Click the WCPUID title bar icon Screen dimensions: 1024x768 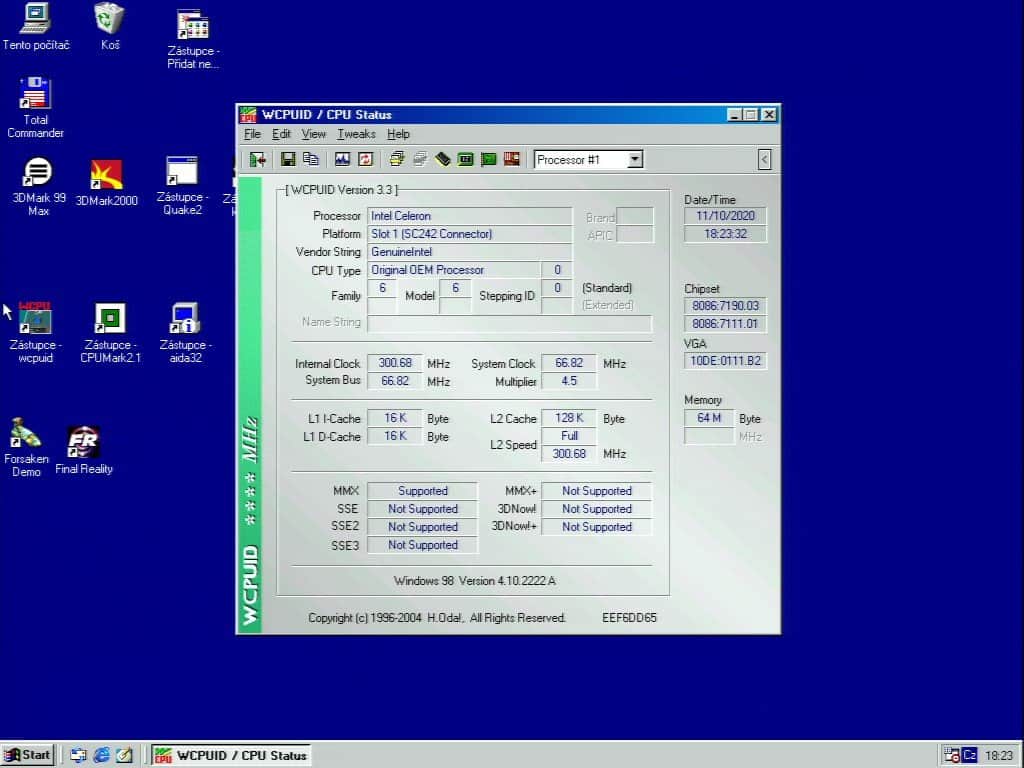[x=248, y=115]
